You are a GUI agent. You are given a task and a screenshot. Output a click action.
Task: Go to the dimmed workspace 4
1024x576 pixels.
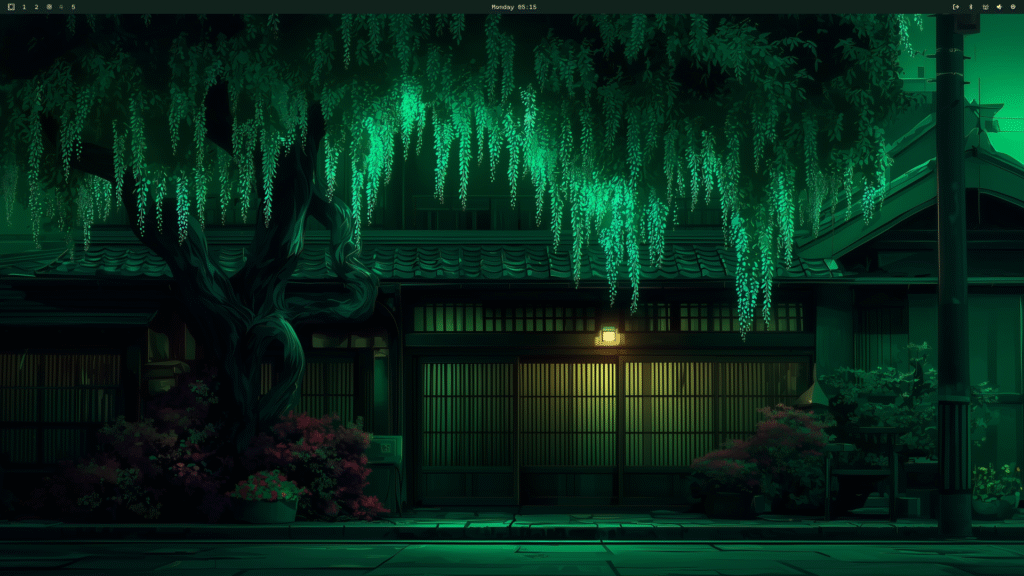click(61, 7)
